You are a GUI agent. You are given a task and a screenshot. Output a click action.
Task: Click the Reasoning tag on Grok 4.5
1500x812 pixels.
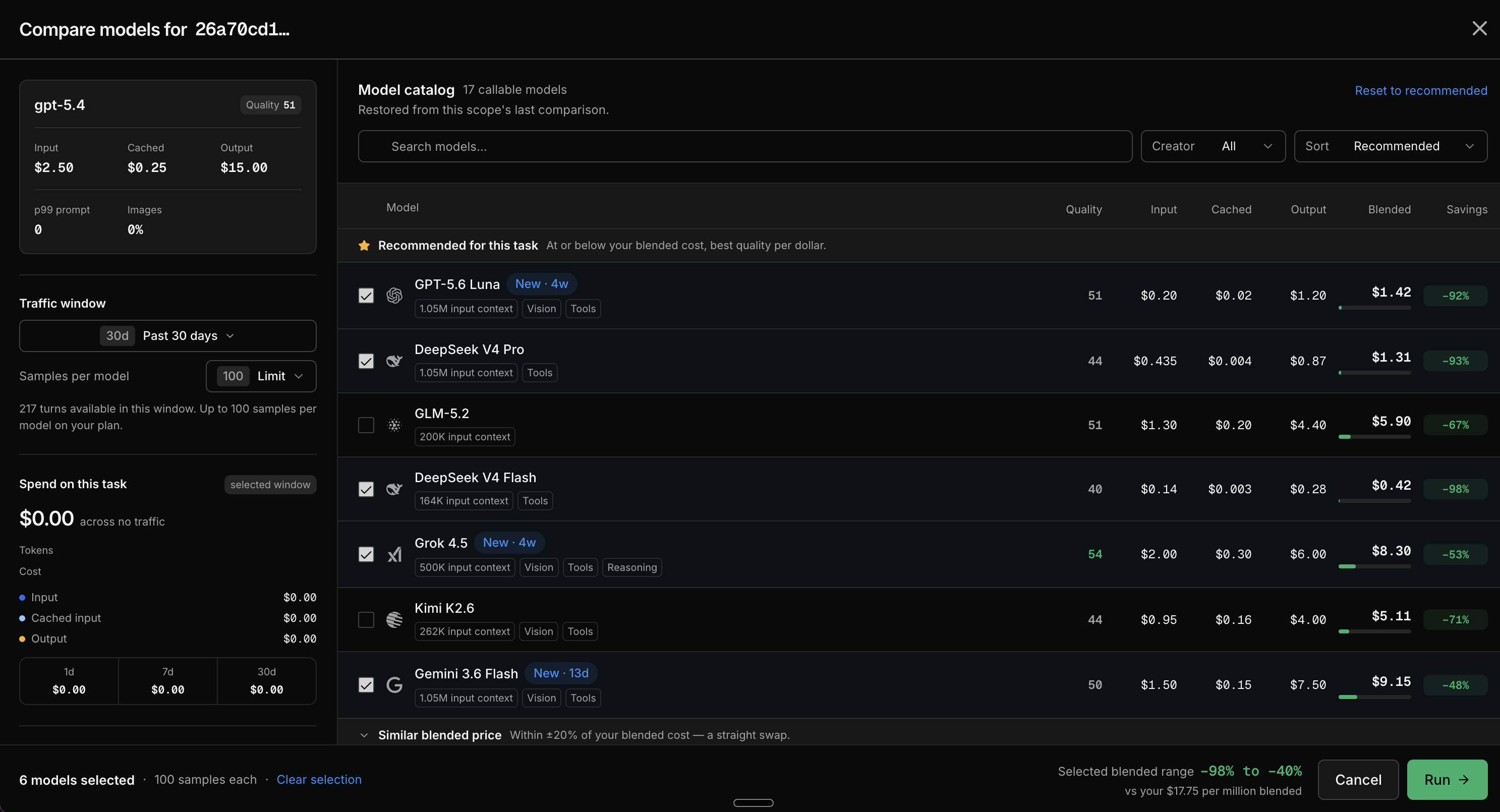[x=632, y=567]
